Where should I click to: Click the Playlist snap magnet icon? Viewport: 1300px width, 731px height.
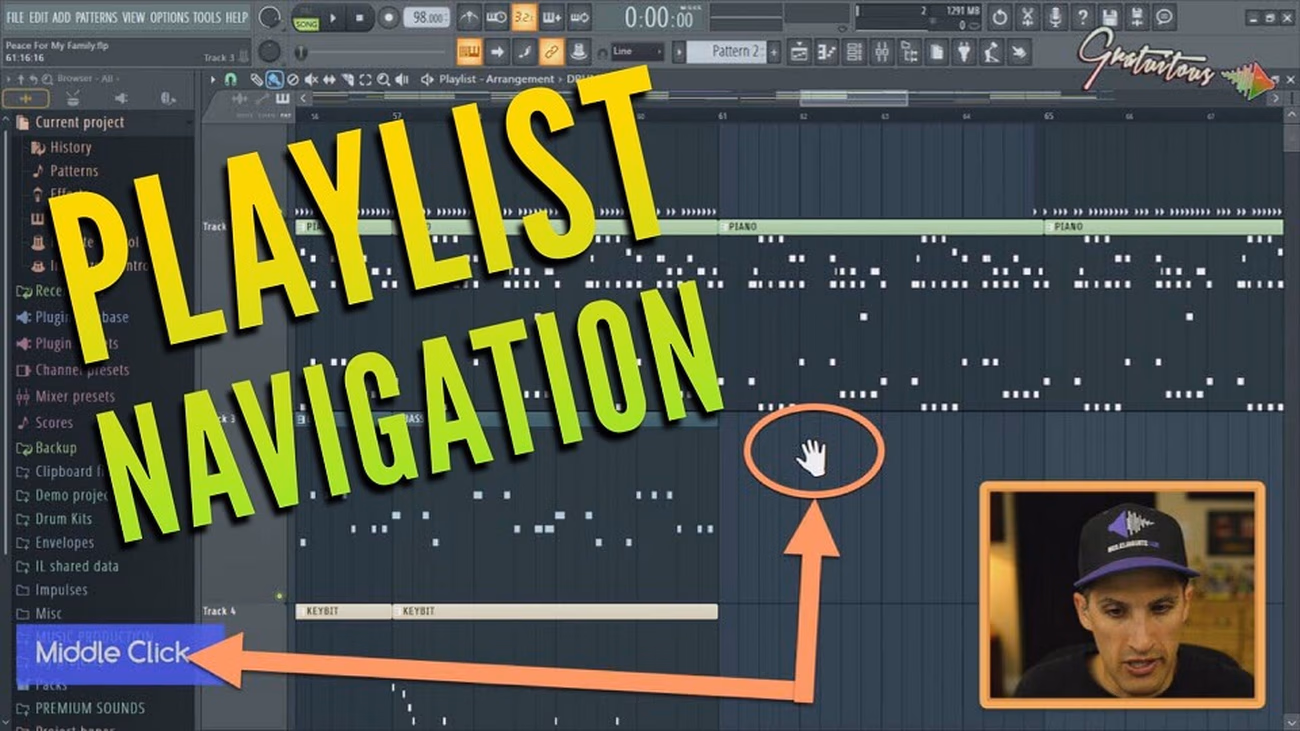pos(231,79)
